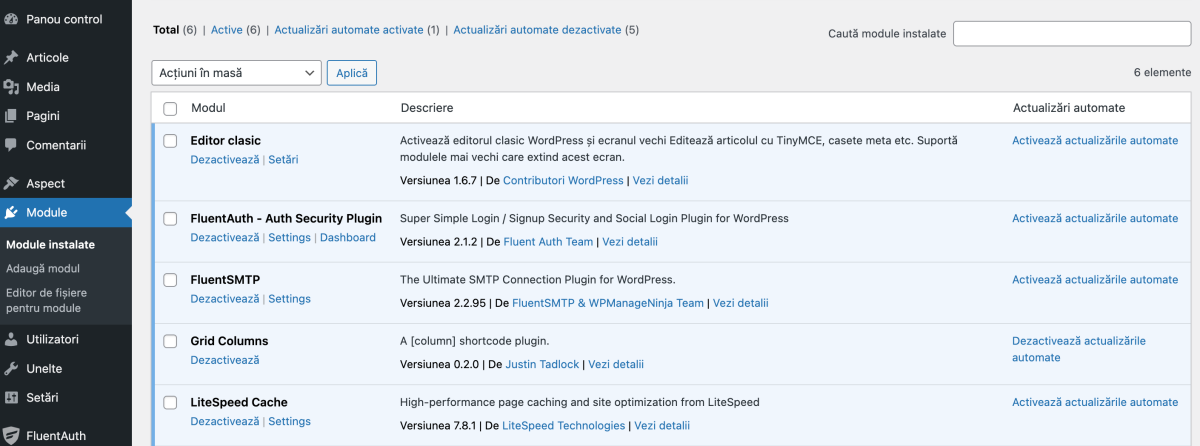Viewport: 1200px width, 446px height.
Task: Open the Acțiuni în masă dropdown
Action: click(236, 73)
